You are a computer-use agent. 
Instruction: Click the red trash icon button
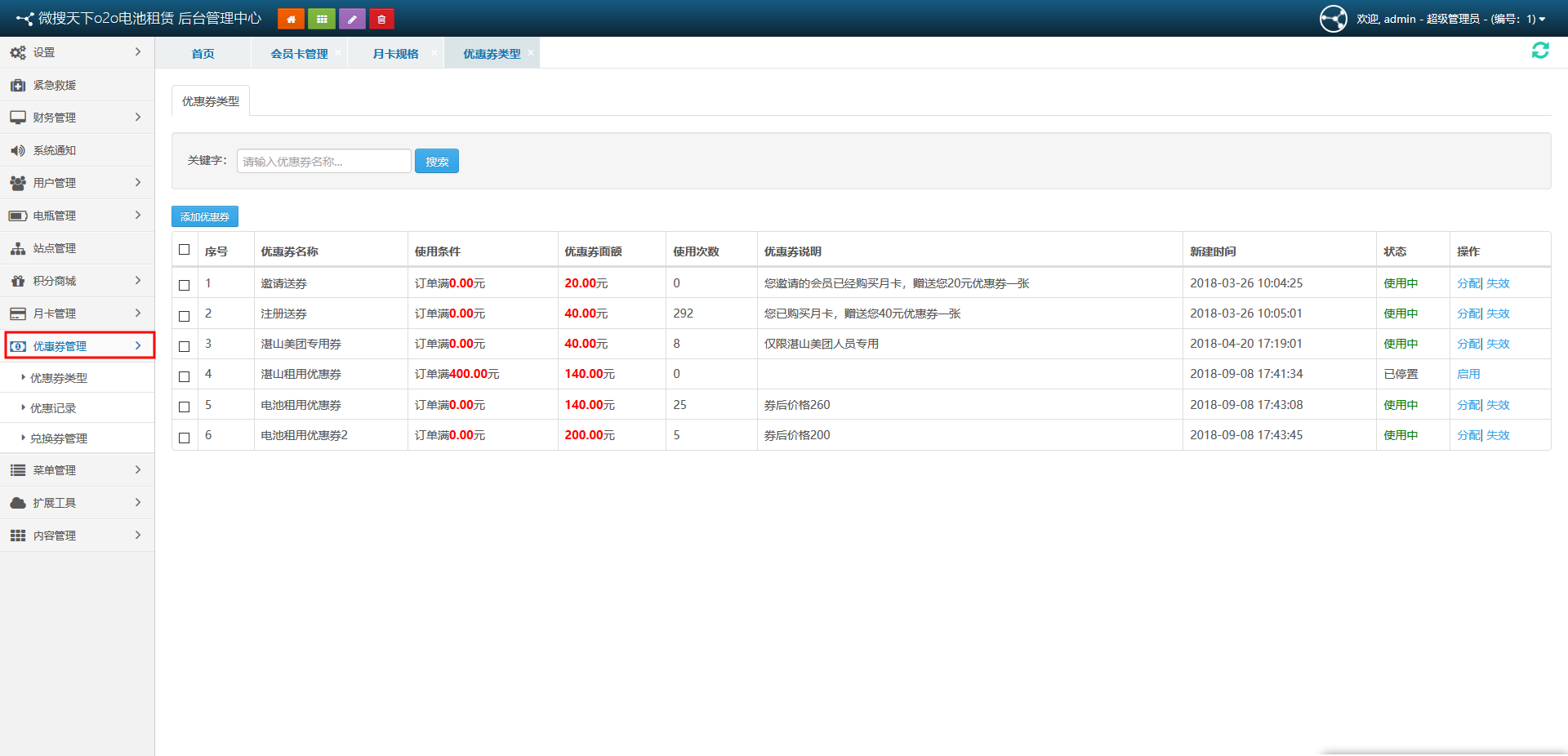coord(381,19)
